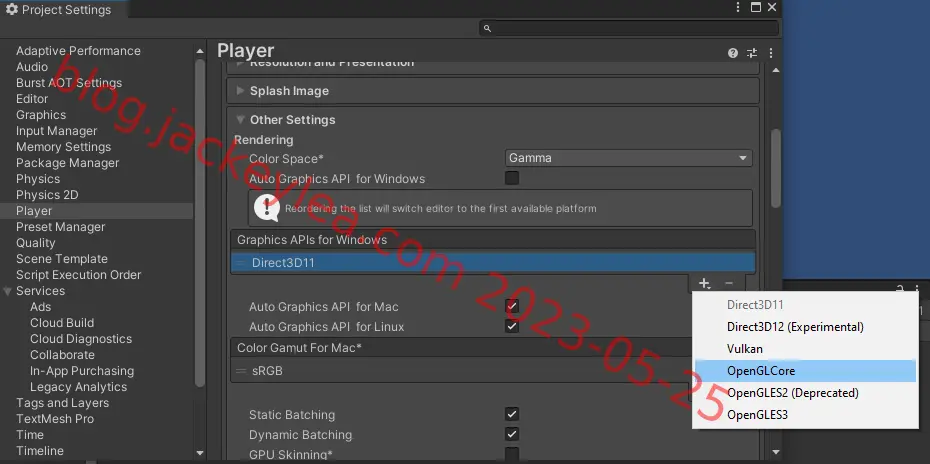The image size is (930, 464).
Task: Click the sidebar vertical scrollbar thumb
Action: [x=200, y=223]
